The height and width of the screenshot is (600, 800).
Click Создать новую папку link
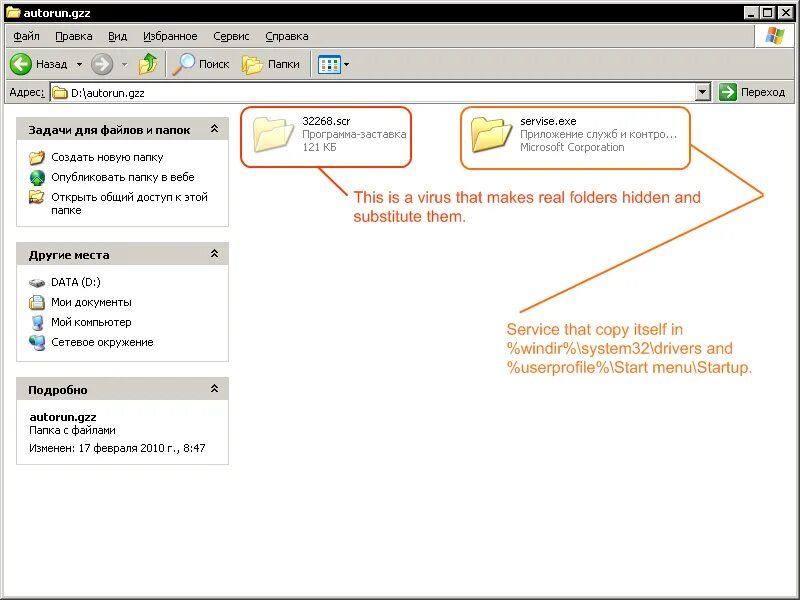107,157
